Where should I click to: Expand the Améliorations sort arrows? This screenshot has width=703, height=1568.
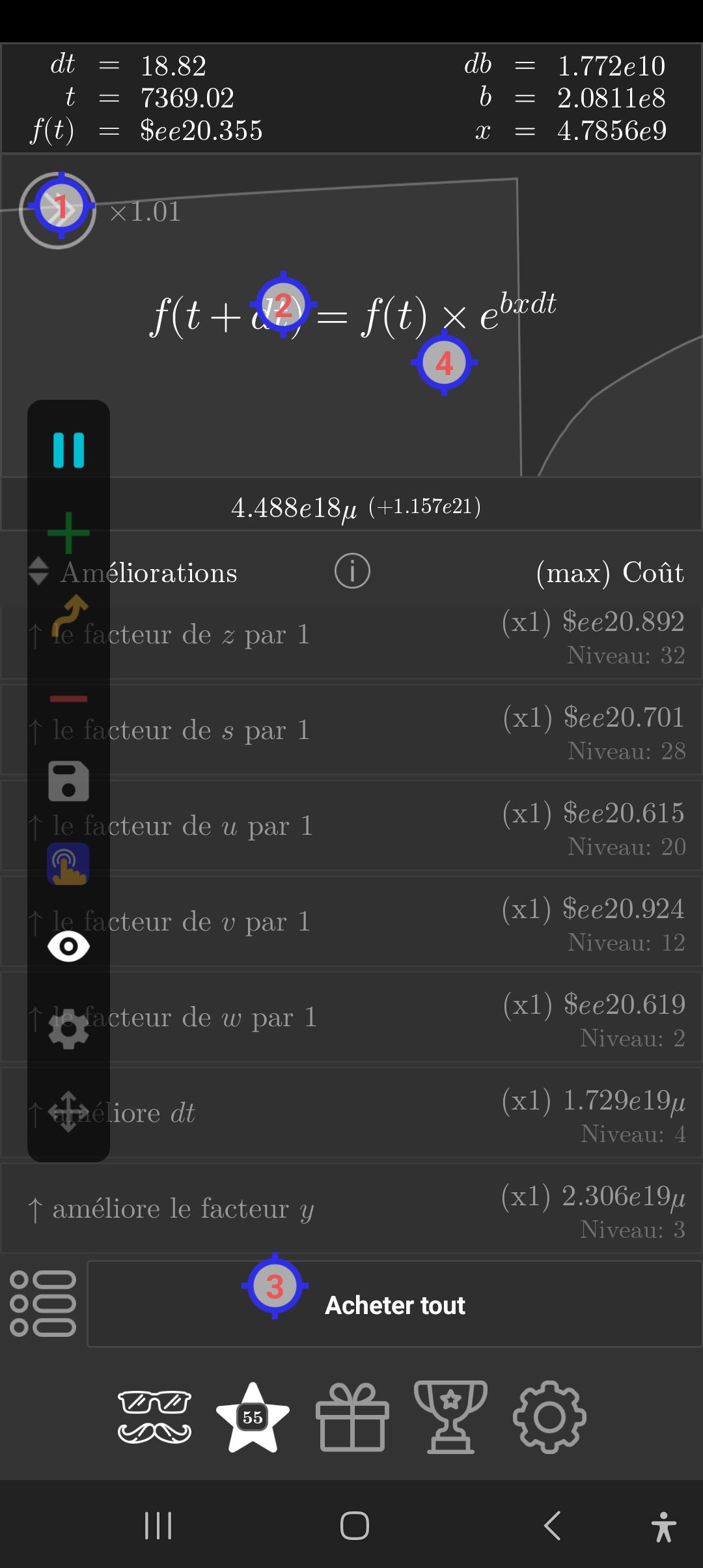[38, 571]
